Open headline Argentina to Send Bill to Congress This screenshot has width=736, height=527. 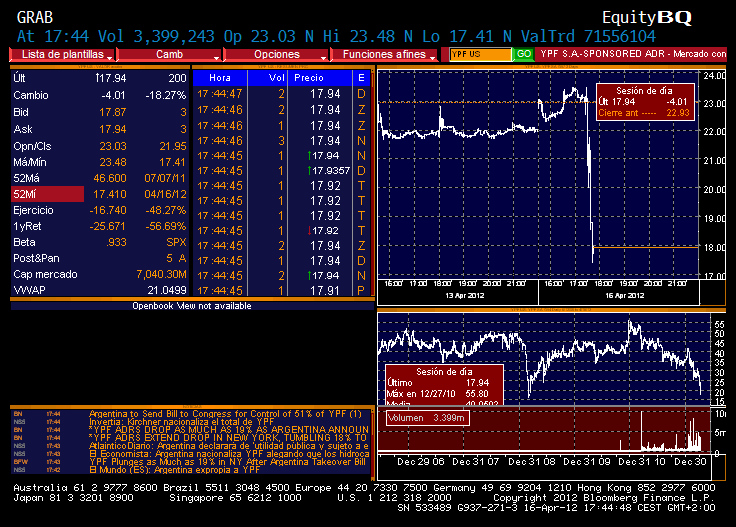point(225,414)
